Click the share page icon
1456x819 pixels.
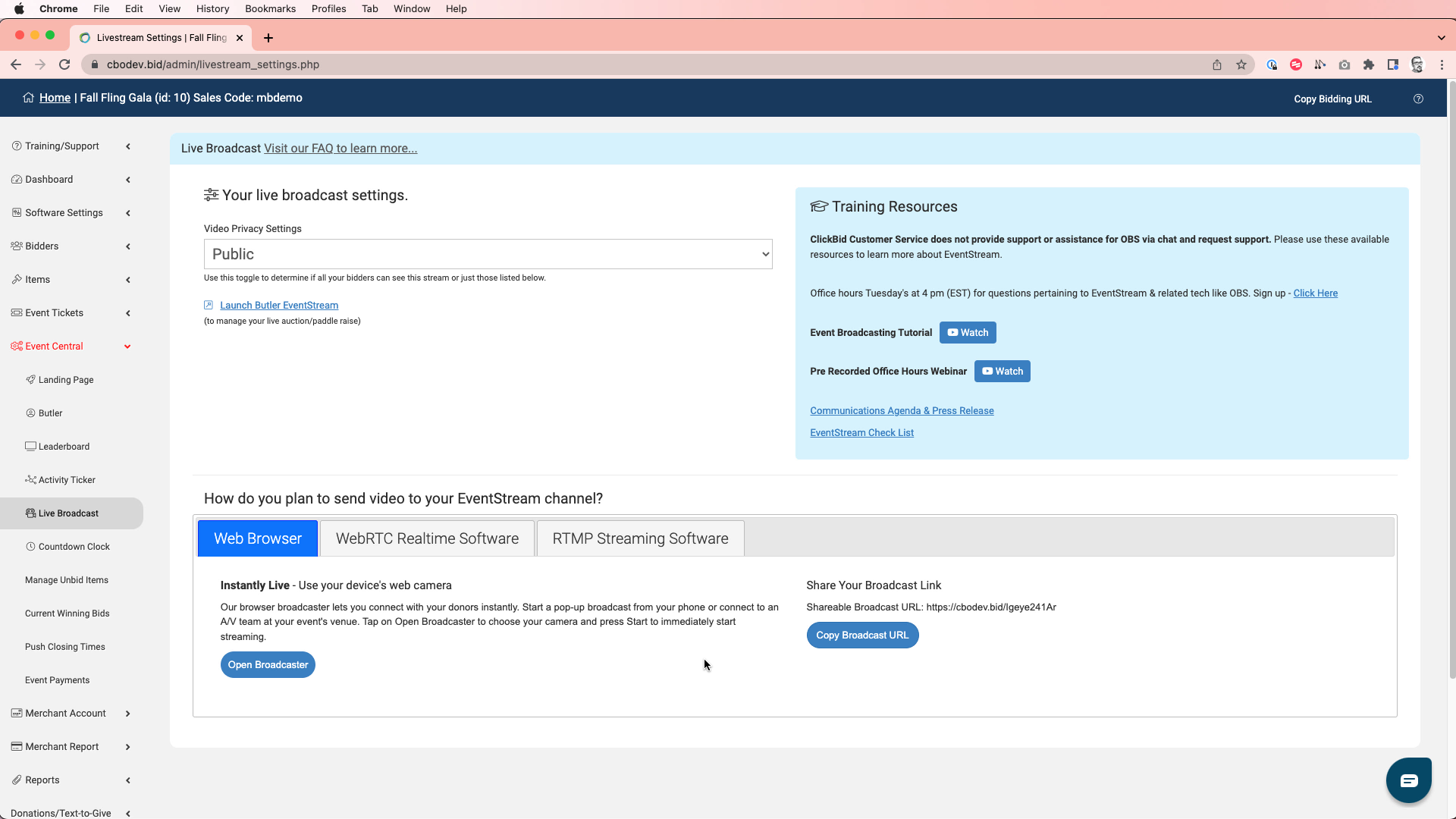1217,64
